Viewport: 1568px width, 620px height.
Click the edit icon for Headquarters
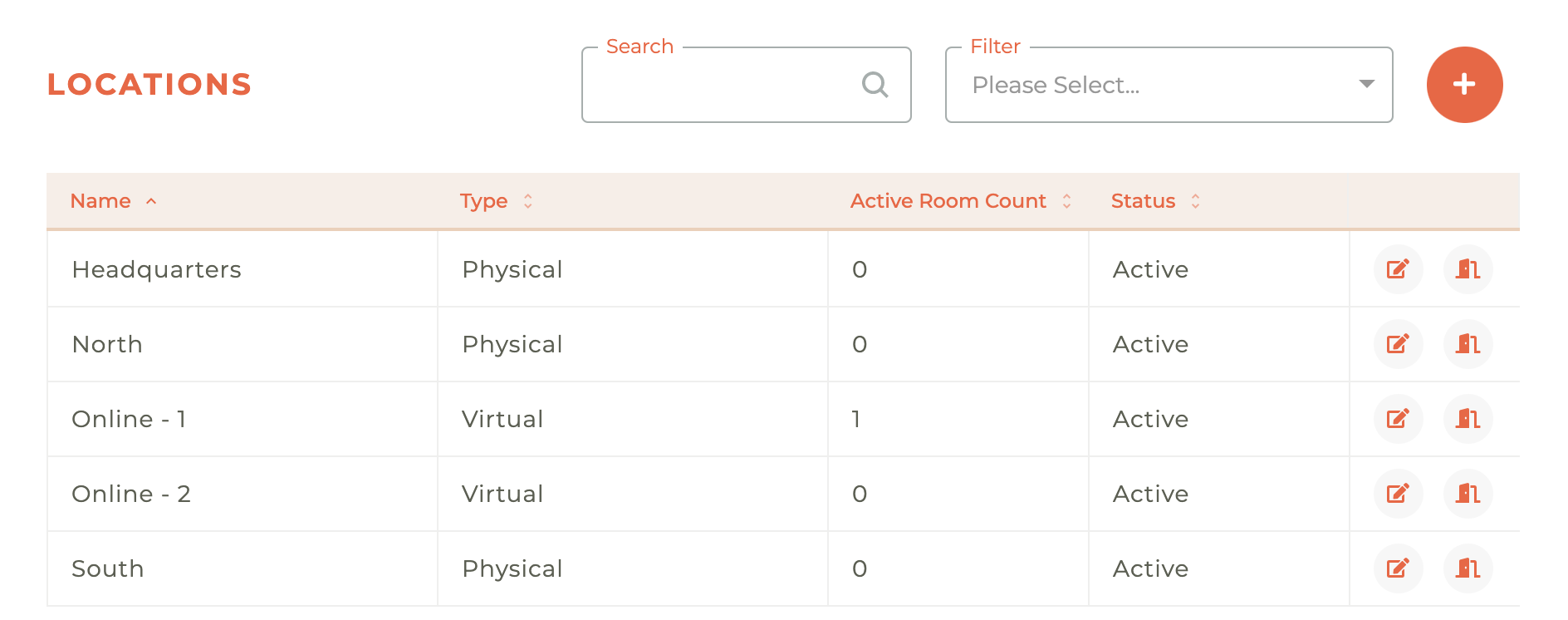[1398, 269]
